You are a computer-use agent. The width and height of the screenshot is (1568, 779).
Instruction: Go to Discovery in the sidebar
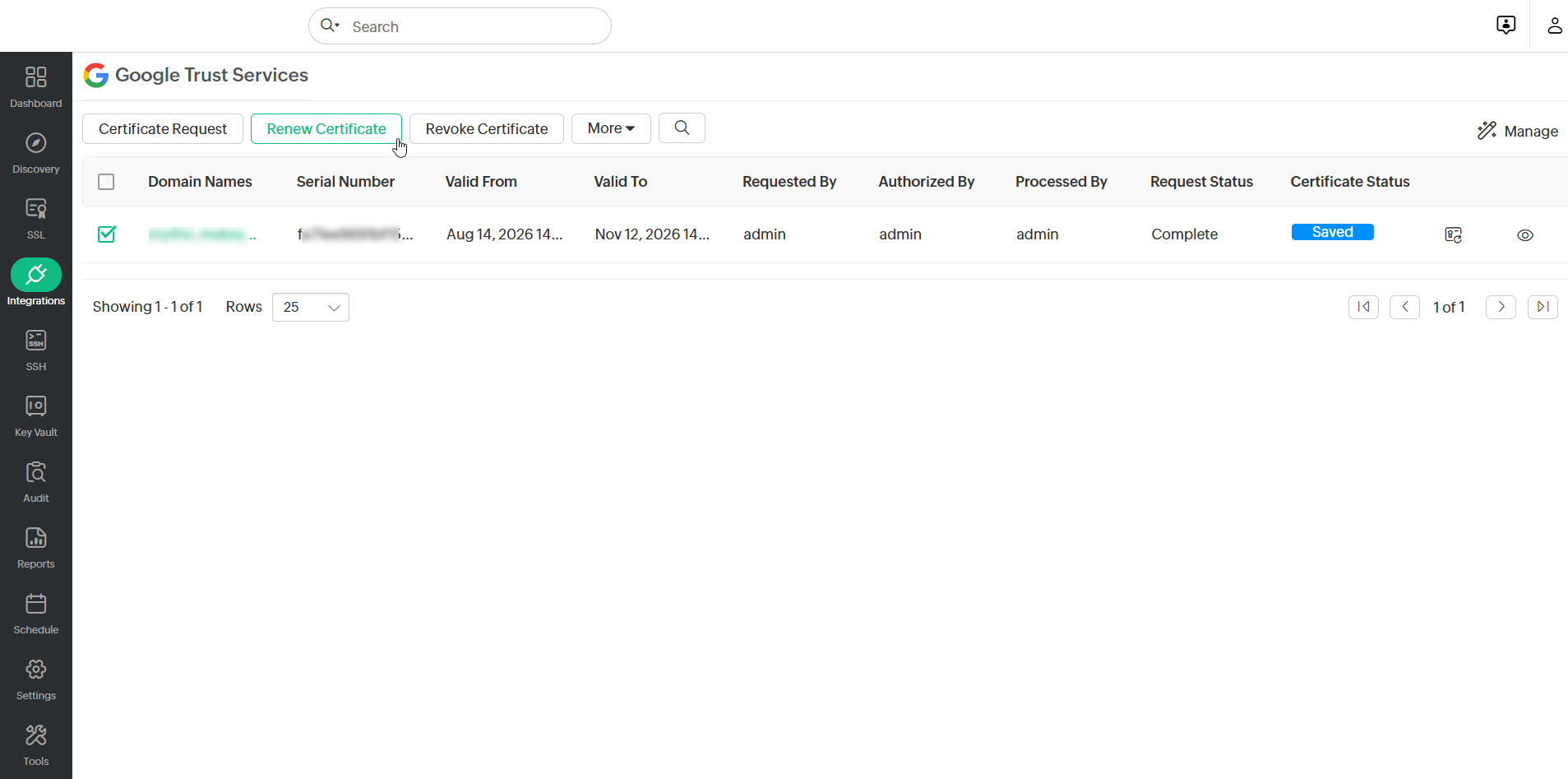[35, 152]
